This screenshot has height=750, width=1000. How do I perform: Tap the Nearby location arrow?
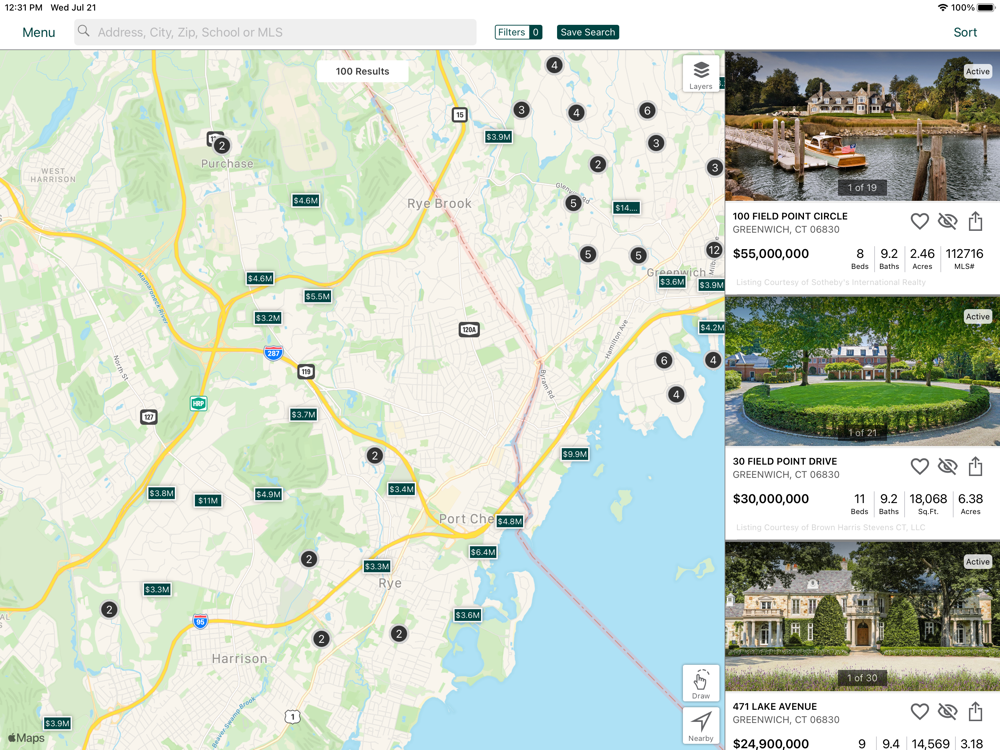[x=700, y=726]
